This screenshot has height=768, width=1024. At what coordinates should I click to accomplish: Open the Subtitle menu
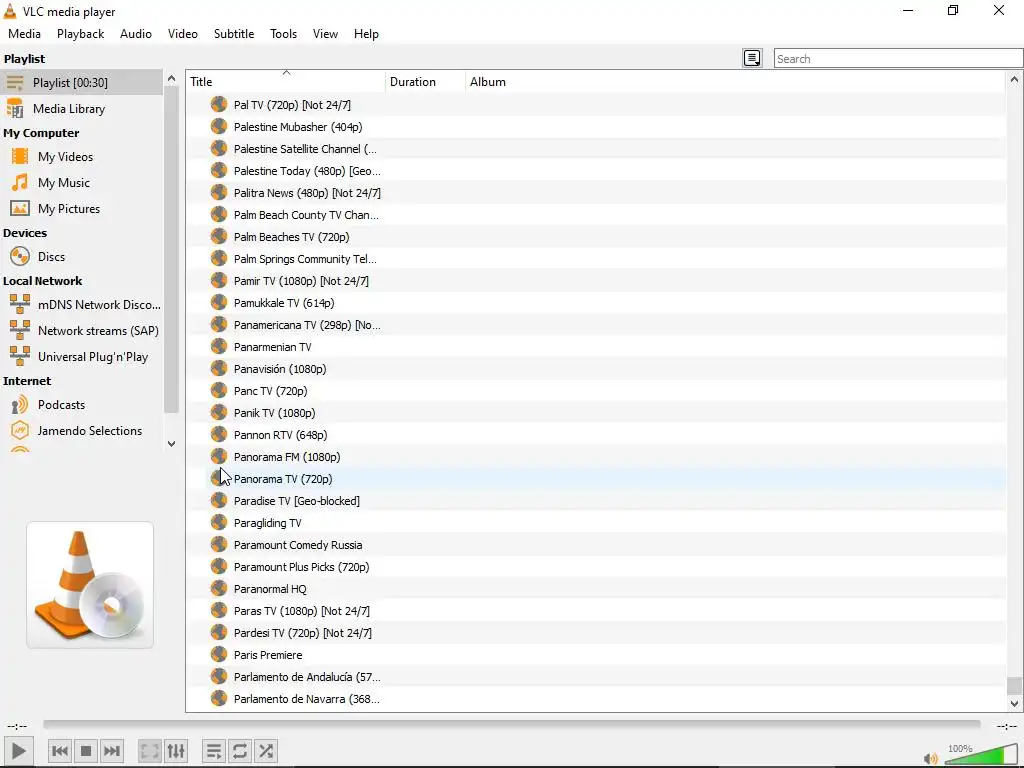click(234, 34)
